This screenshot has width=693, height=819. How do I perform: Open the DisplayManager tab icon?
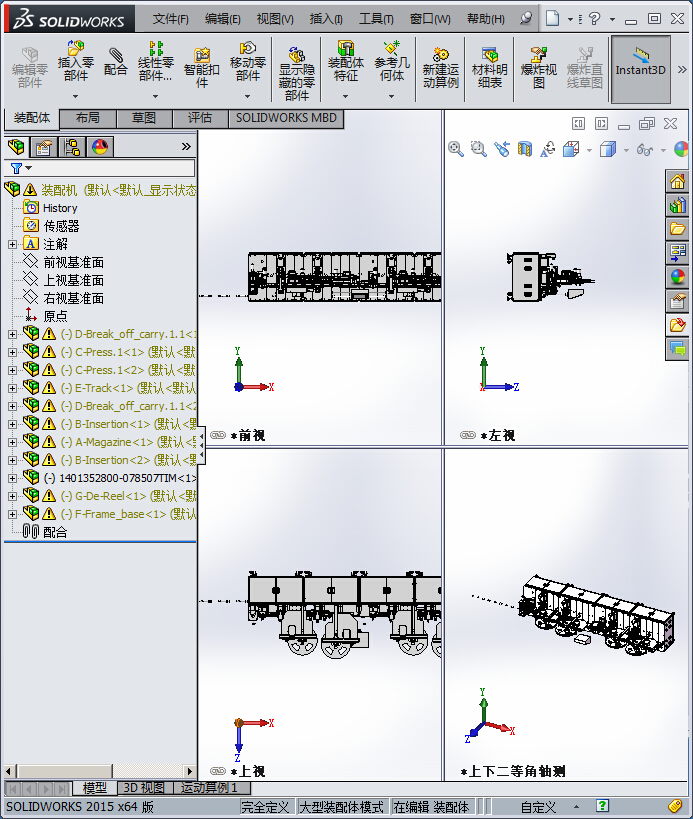[x=100, y=147]
